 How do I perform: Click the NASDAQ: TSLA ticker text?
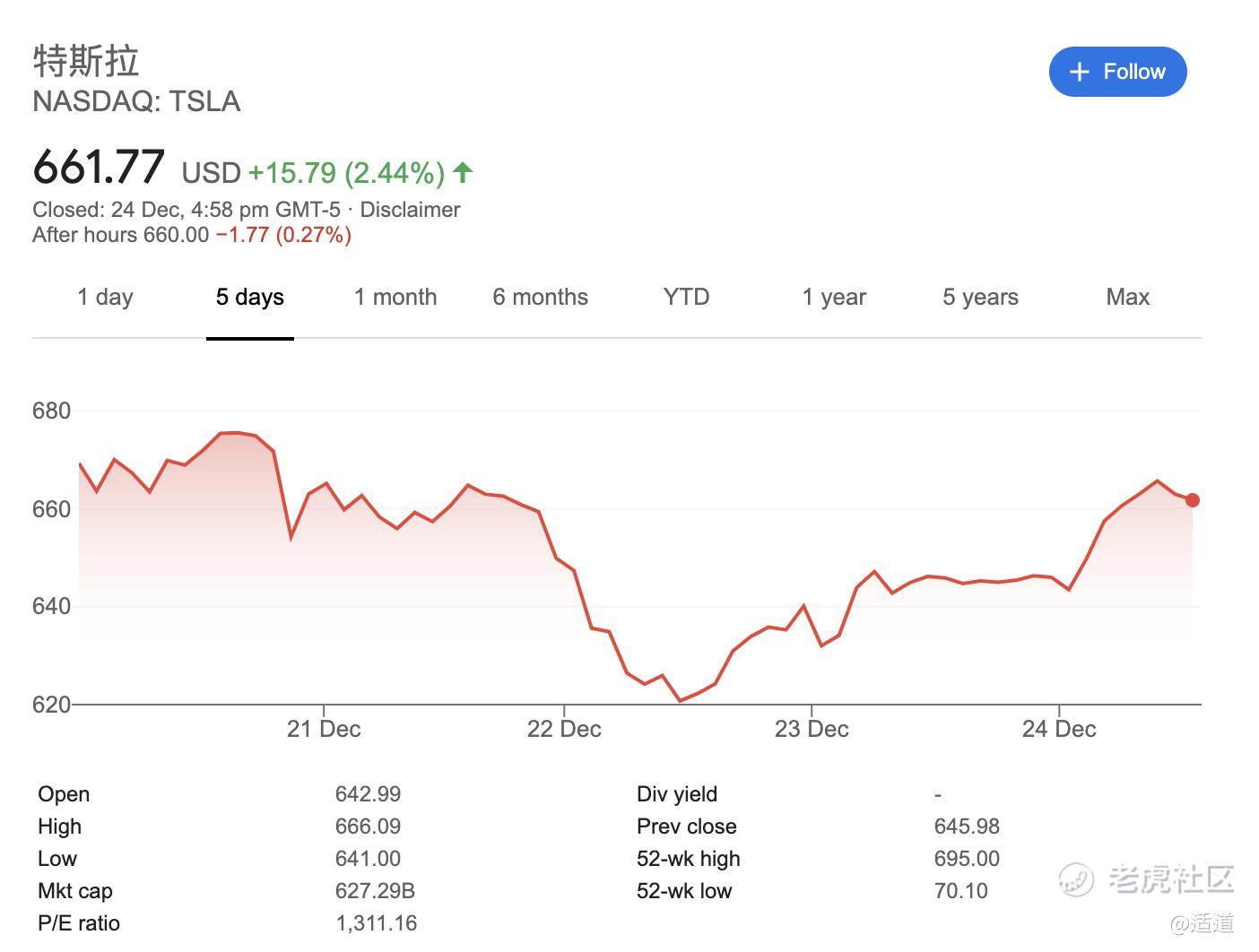click(x=136, y=101)
